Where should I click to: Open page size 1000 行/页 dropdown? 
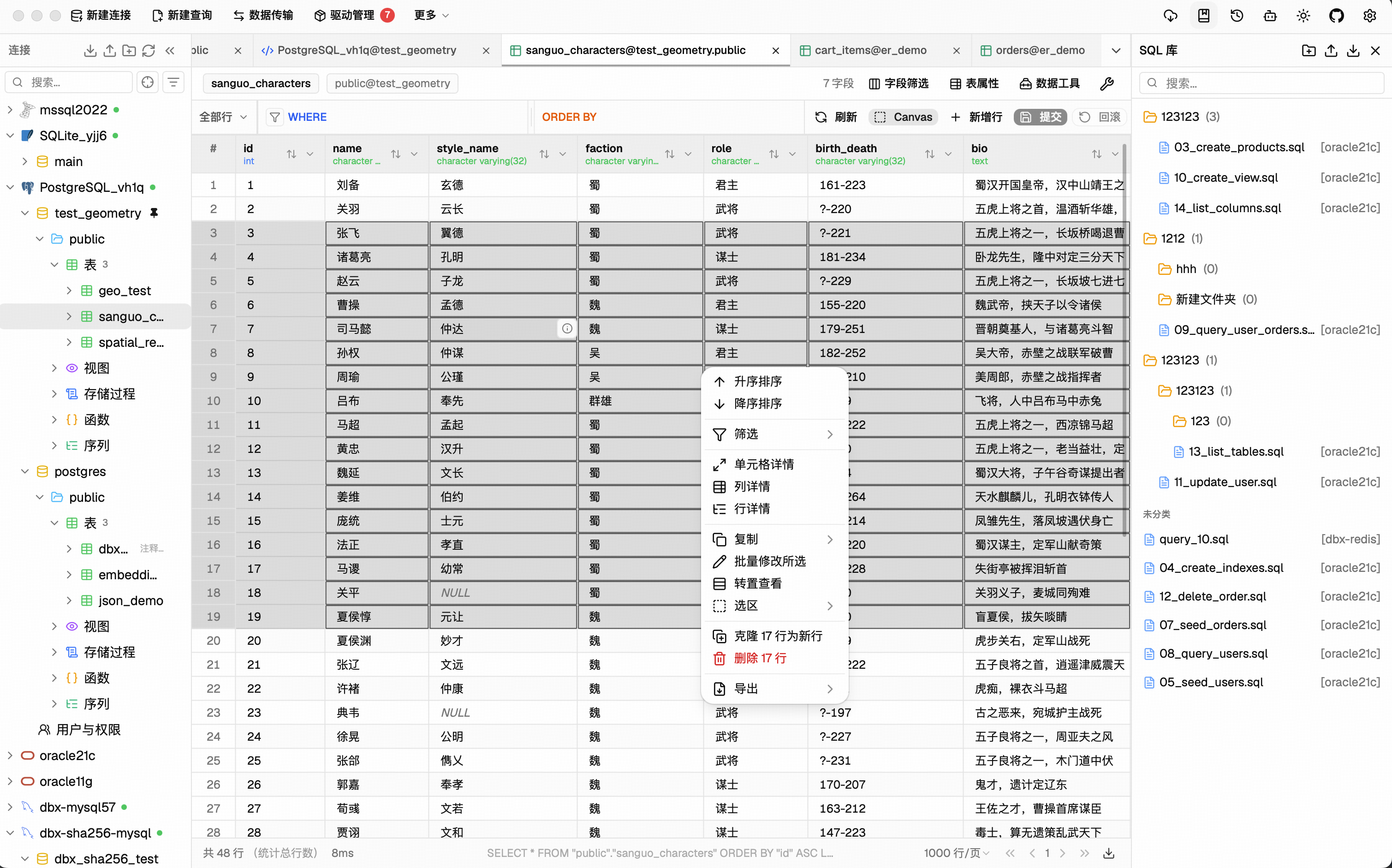(x=956, y=853)
